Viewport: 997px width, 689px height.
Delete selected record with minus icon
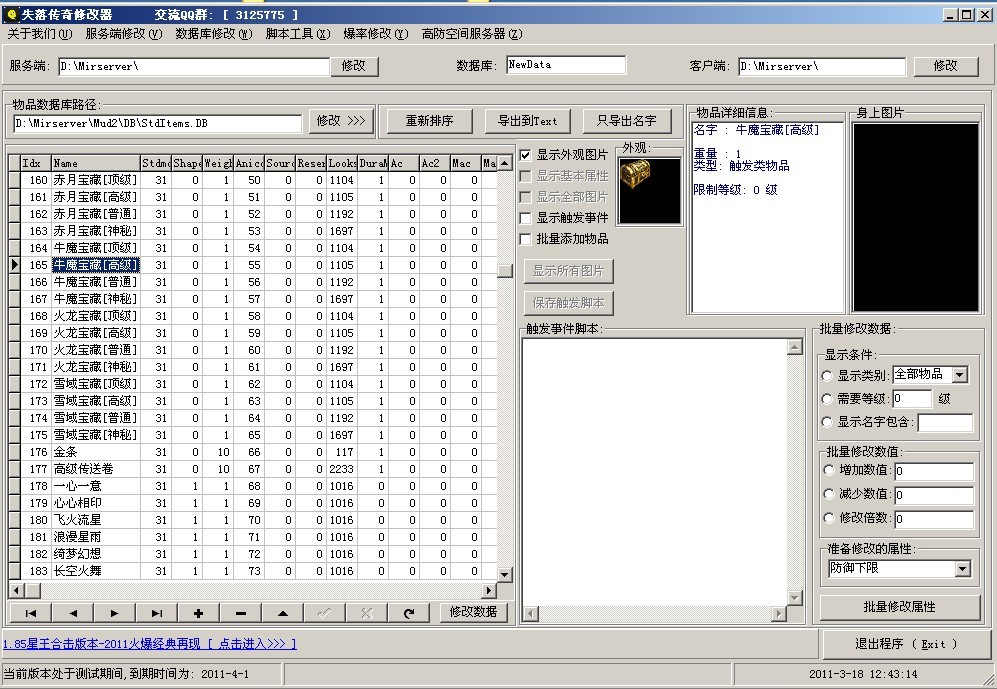tap(240, 613)
